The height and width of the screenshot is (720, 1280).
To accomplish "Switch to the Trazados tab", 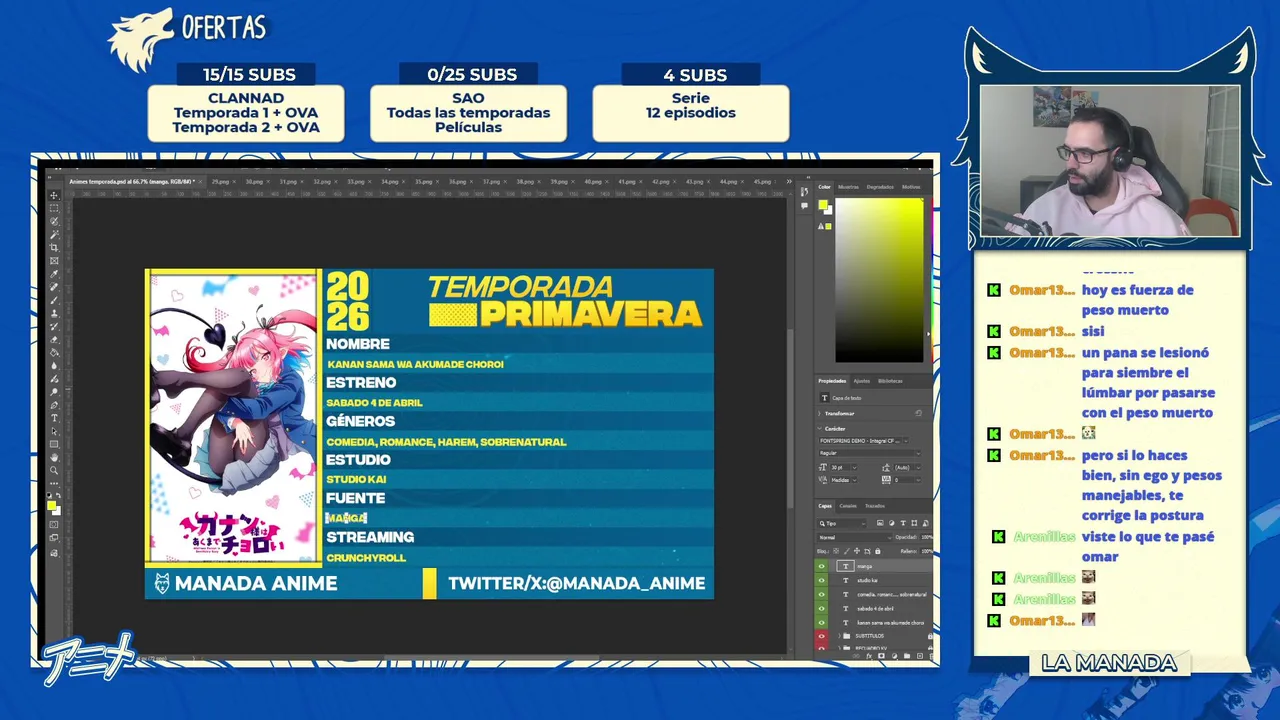I will click(x=874, y=506).
